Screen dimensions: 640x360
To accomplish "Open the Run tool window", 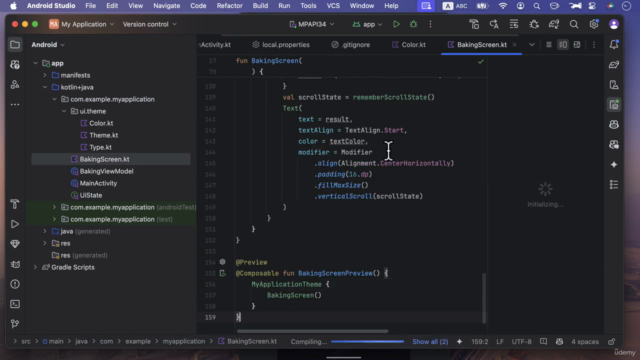I will (x=15, y=224).
